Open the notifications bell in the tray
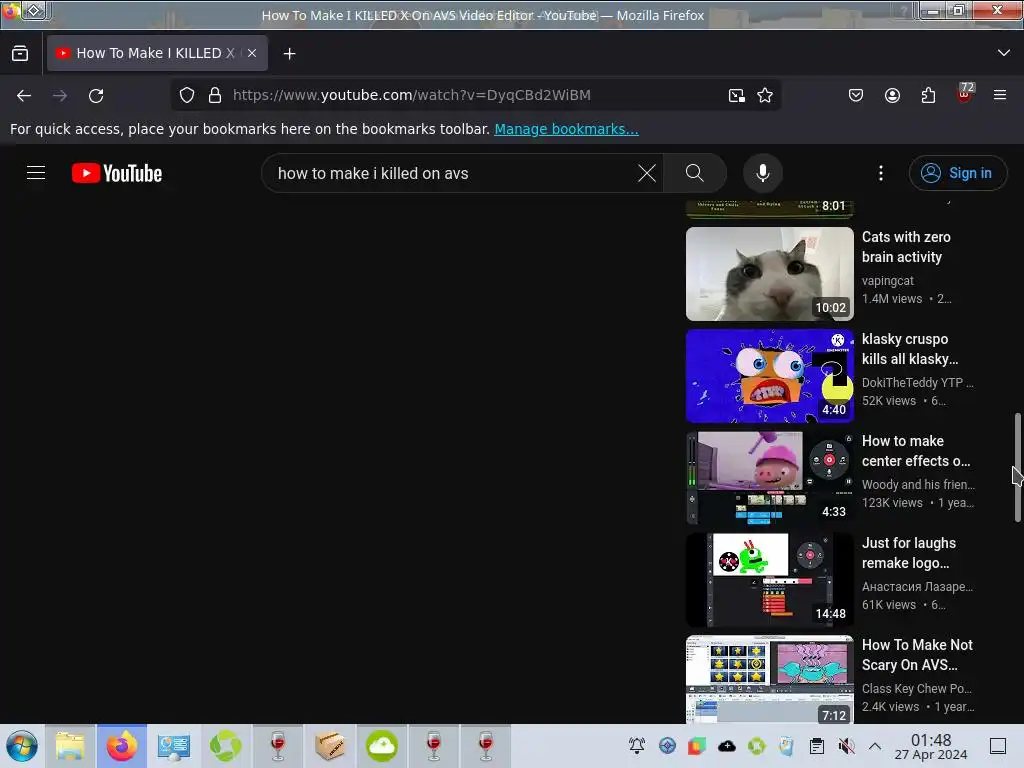The height and width of the screenshot is (768, 1024). [x=637, y=746]
